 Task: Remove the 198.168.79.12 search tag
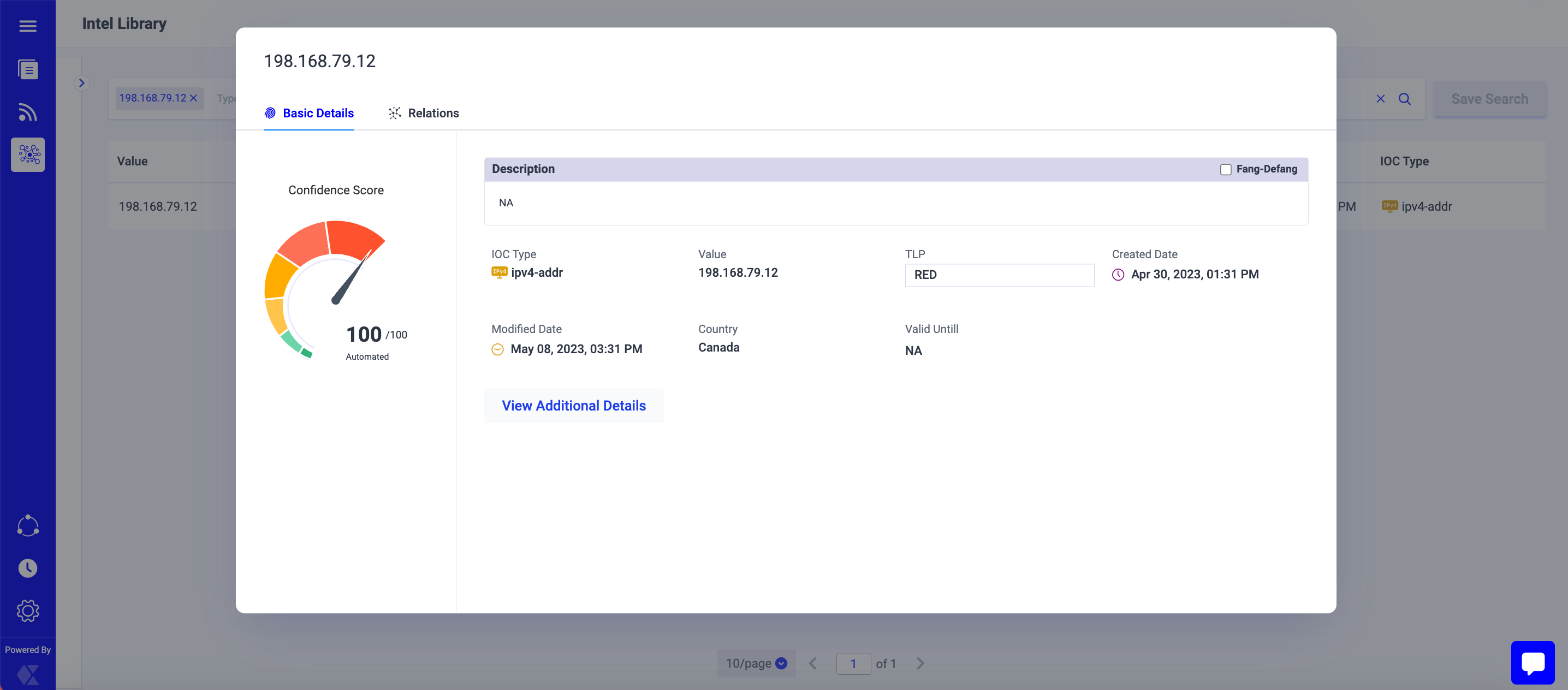tap(194, 98)
